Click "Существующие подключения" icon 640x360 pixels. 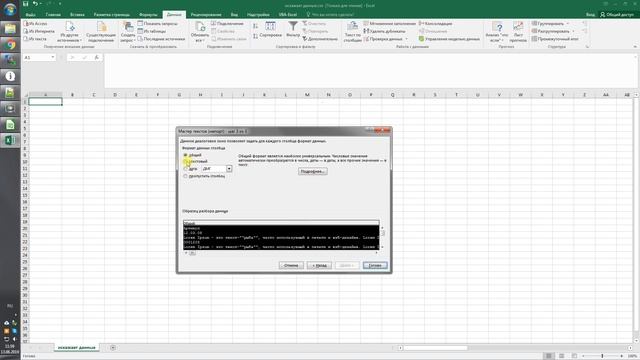[x=101, y=32]
